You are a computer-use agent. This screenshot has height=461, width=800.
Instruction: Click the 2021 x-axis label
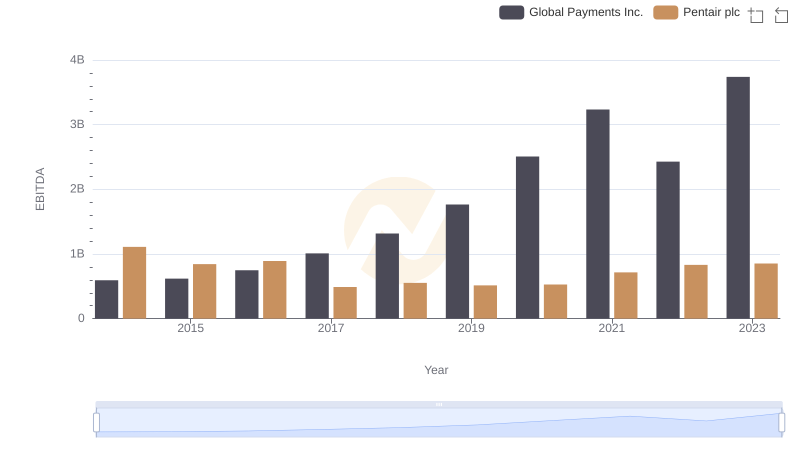coord(611,328)
